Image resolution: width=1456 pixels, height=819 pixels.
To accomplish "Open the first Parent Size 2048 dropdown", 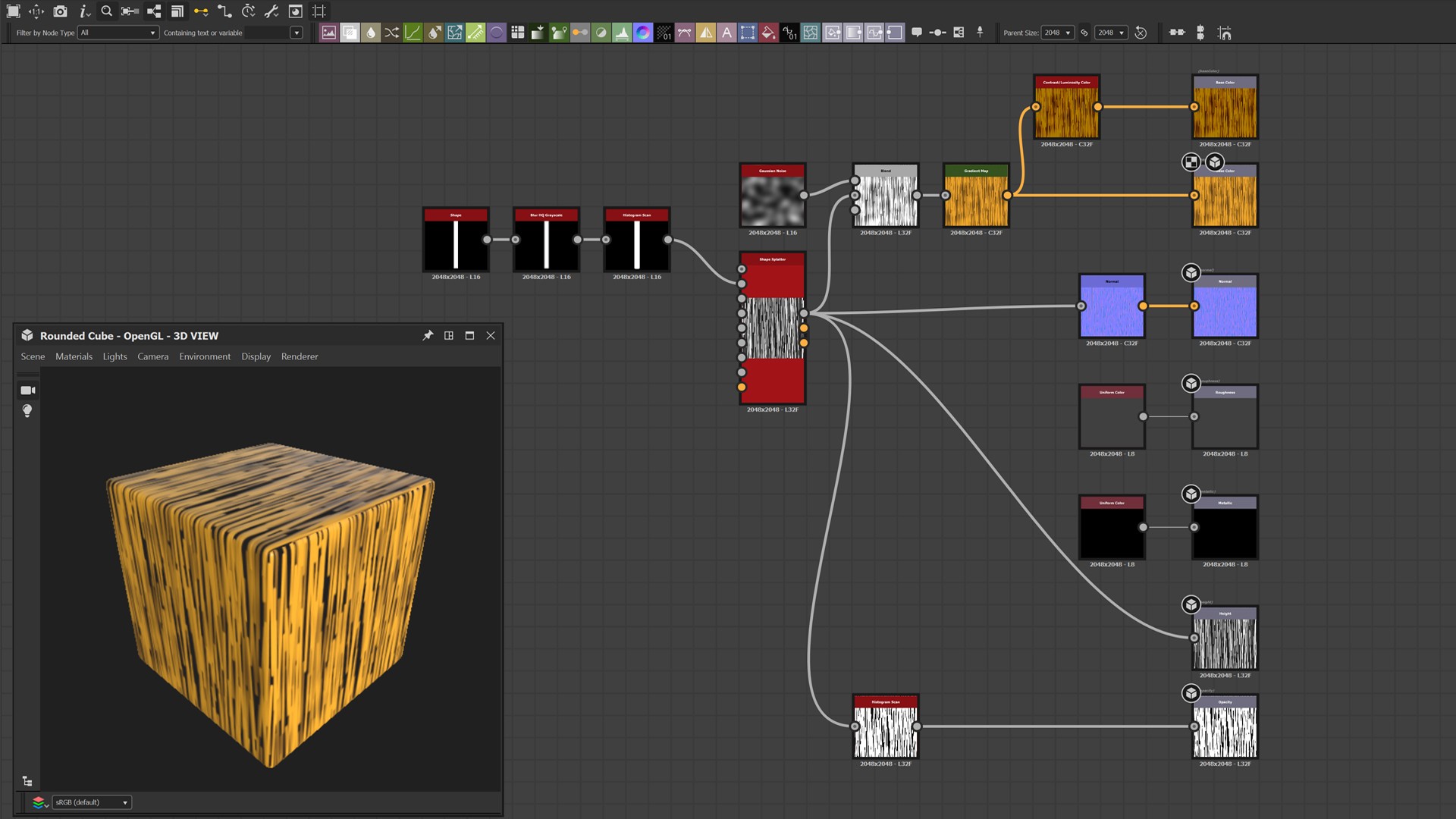I will click(1057, 33).
